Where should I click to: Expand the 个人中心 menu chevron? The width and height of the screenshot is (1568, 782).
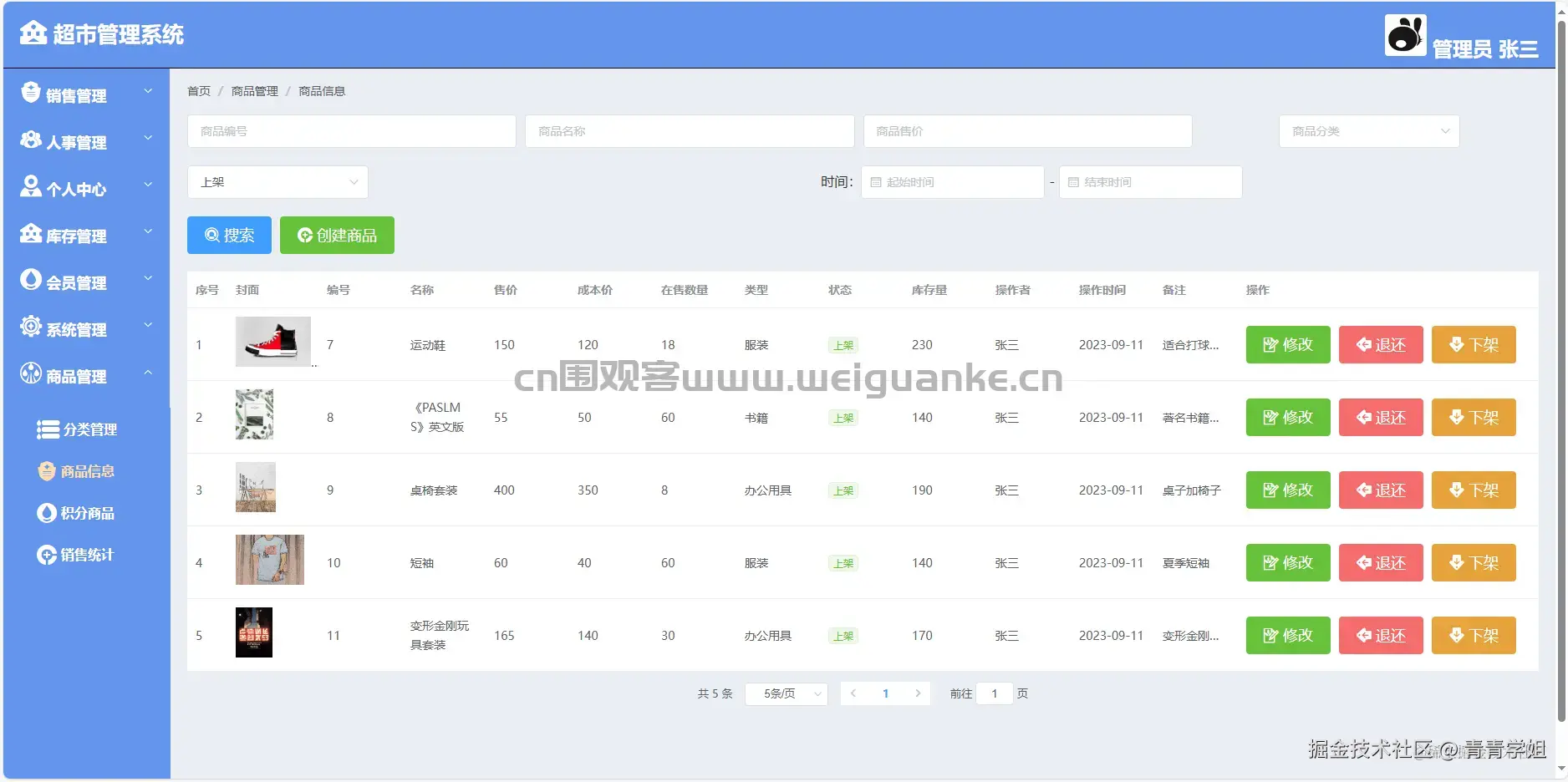tap(148, 185)
